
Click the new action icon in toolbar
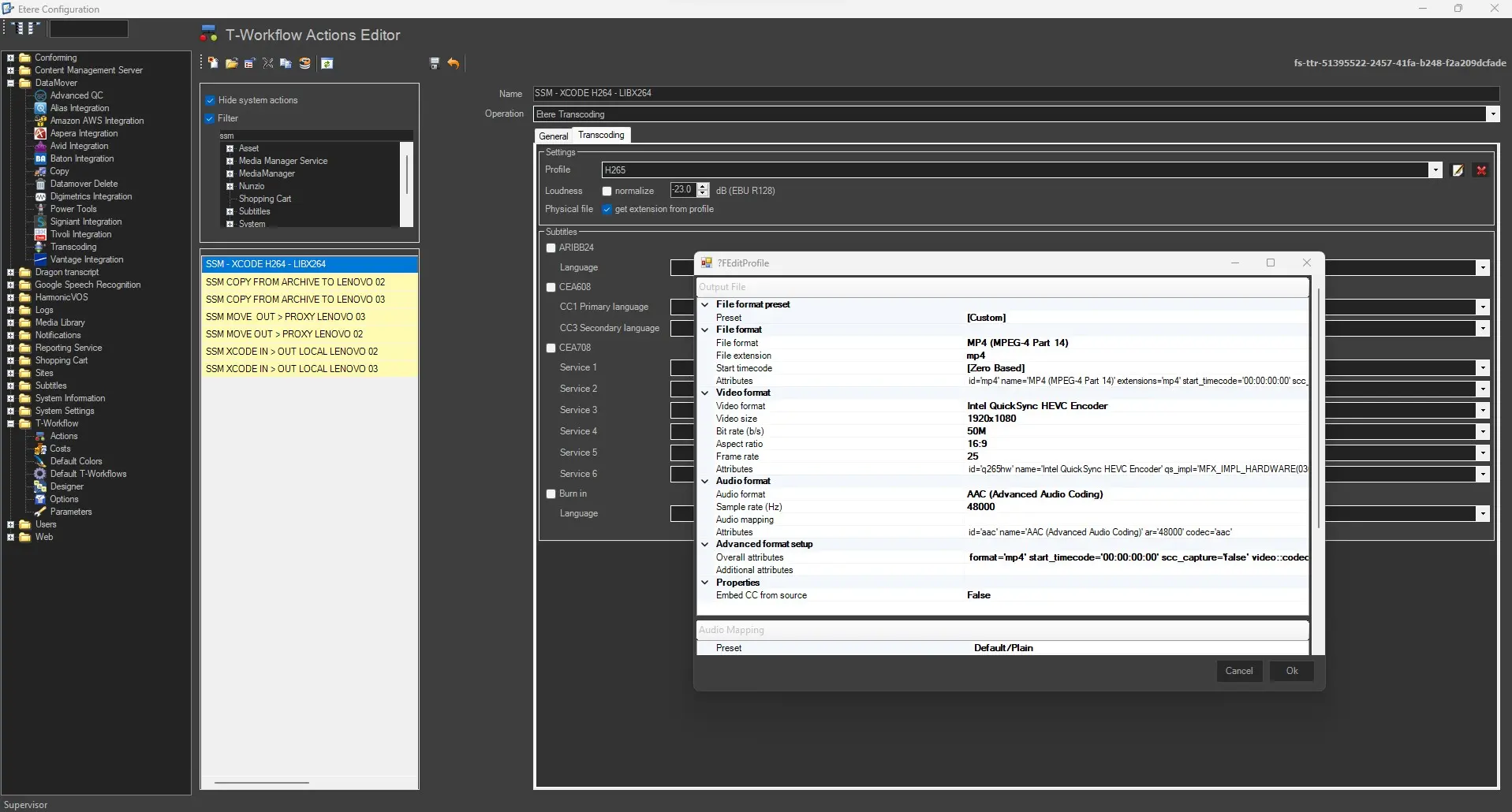pos(213,63)
